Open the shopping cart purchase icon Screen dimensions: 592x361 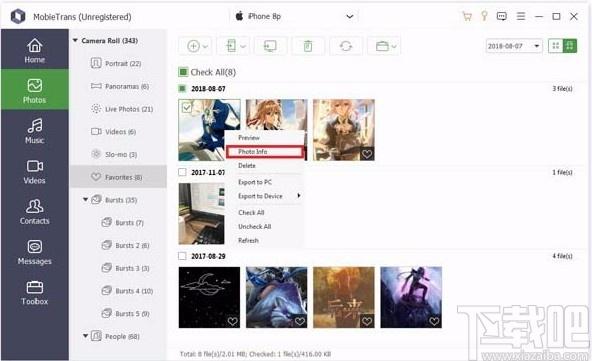pos(467,16)
